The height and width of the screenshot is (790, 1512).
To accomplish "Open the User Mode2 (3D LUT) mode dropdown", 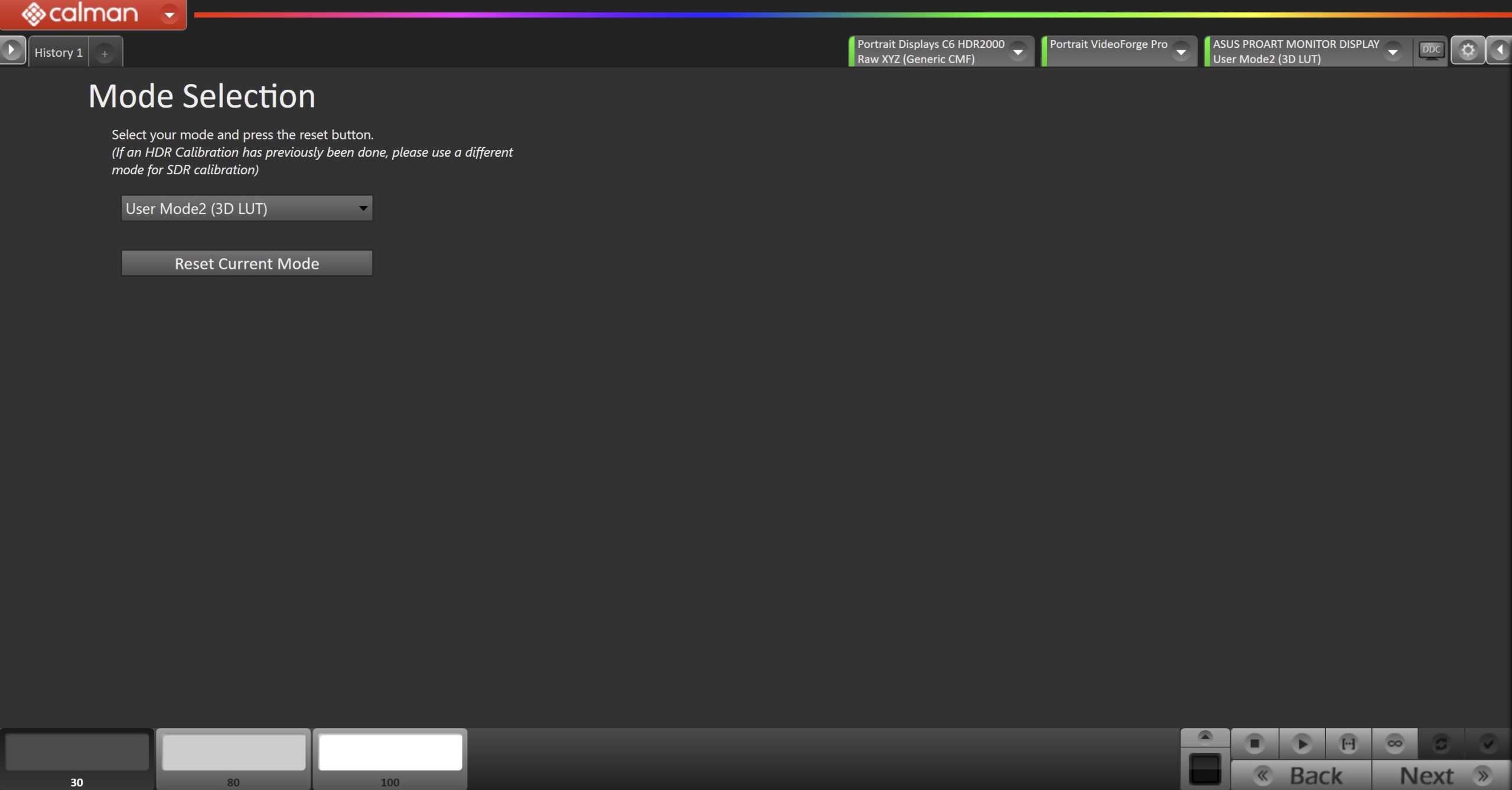I will click(247, 208).
